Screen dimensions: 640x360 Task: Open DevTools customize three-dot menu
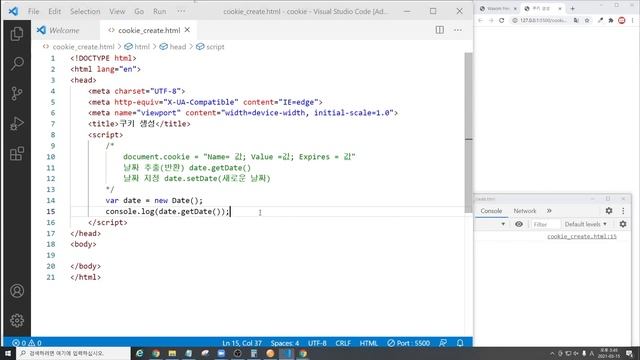(x=623, y=211)
